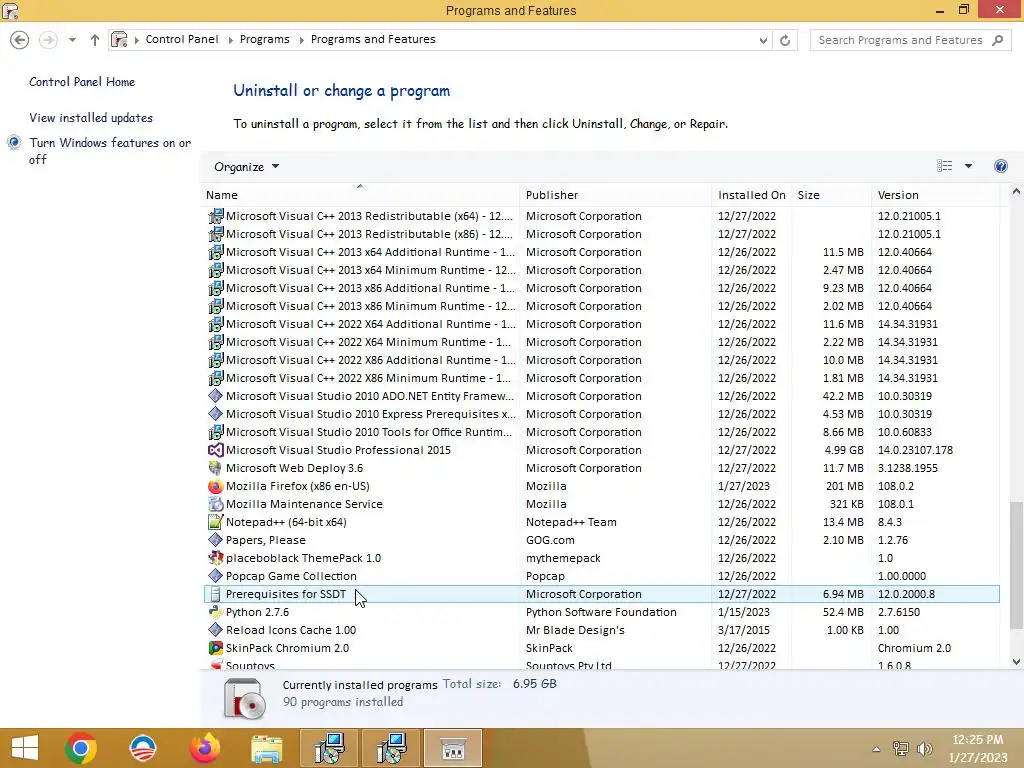
Task: Click the SkinPack Chromium 2.0 icon
Action: (215, 648)
